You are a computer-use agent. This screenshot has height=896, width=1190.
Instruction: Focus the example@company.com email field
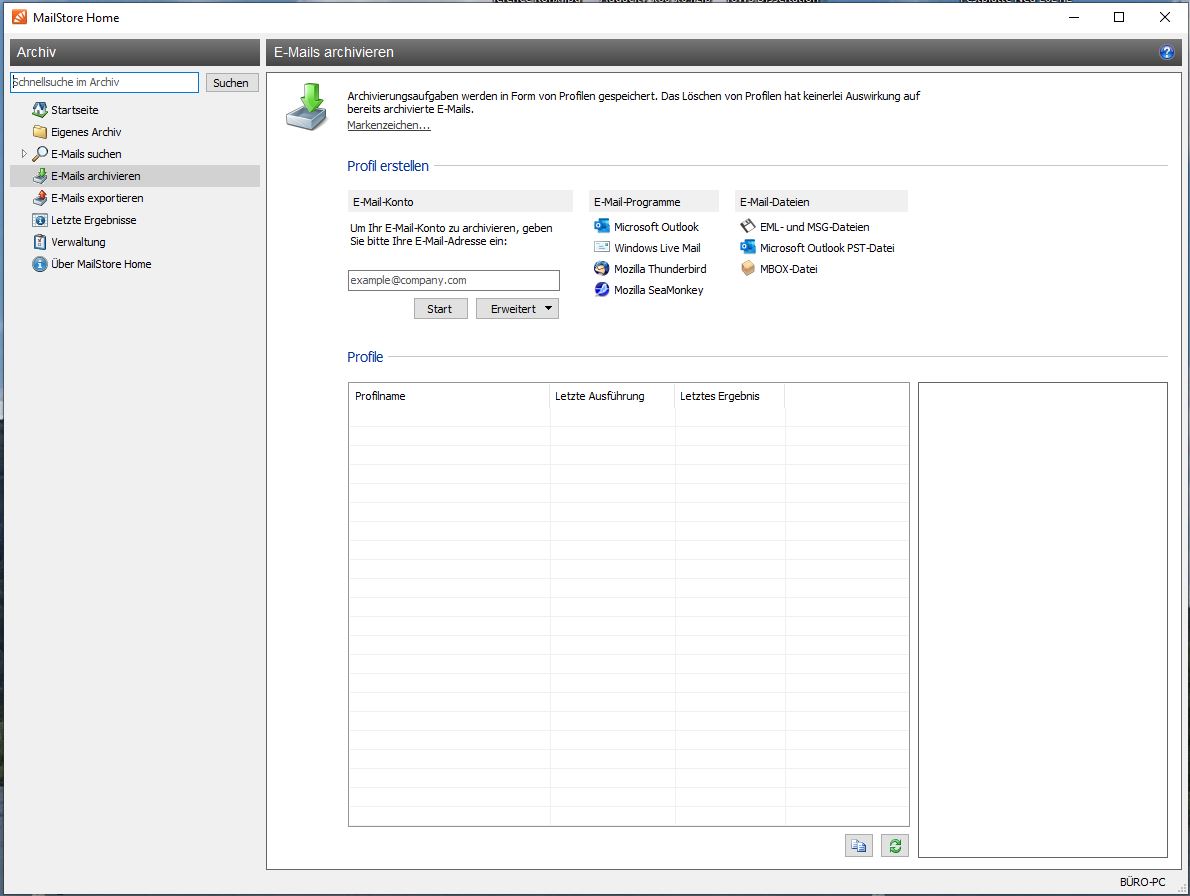[x=454, y=280]
